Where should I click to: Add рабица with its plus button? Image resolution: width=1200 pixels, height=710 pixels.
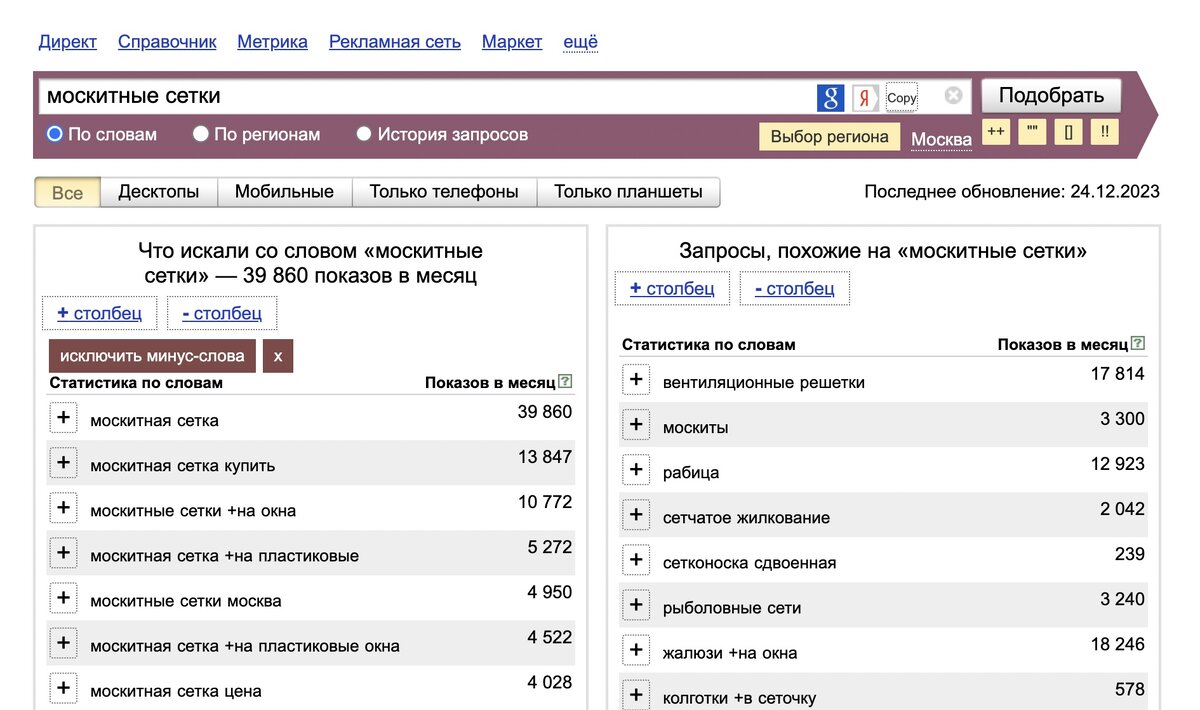click(x=636, y=469)
